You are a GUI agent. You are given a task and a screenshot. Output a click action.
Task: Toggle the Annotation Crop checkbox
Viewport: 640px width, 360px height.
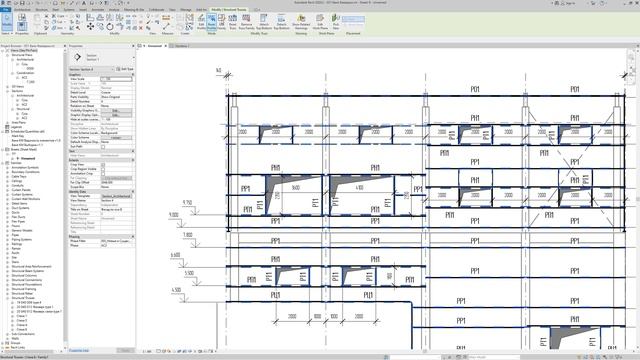pyautogui.click(x=103, y=173)
